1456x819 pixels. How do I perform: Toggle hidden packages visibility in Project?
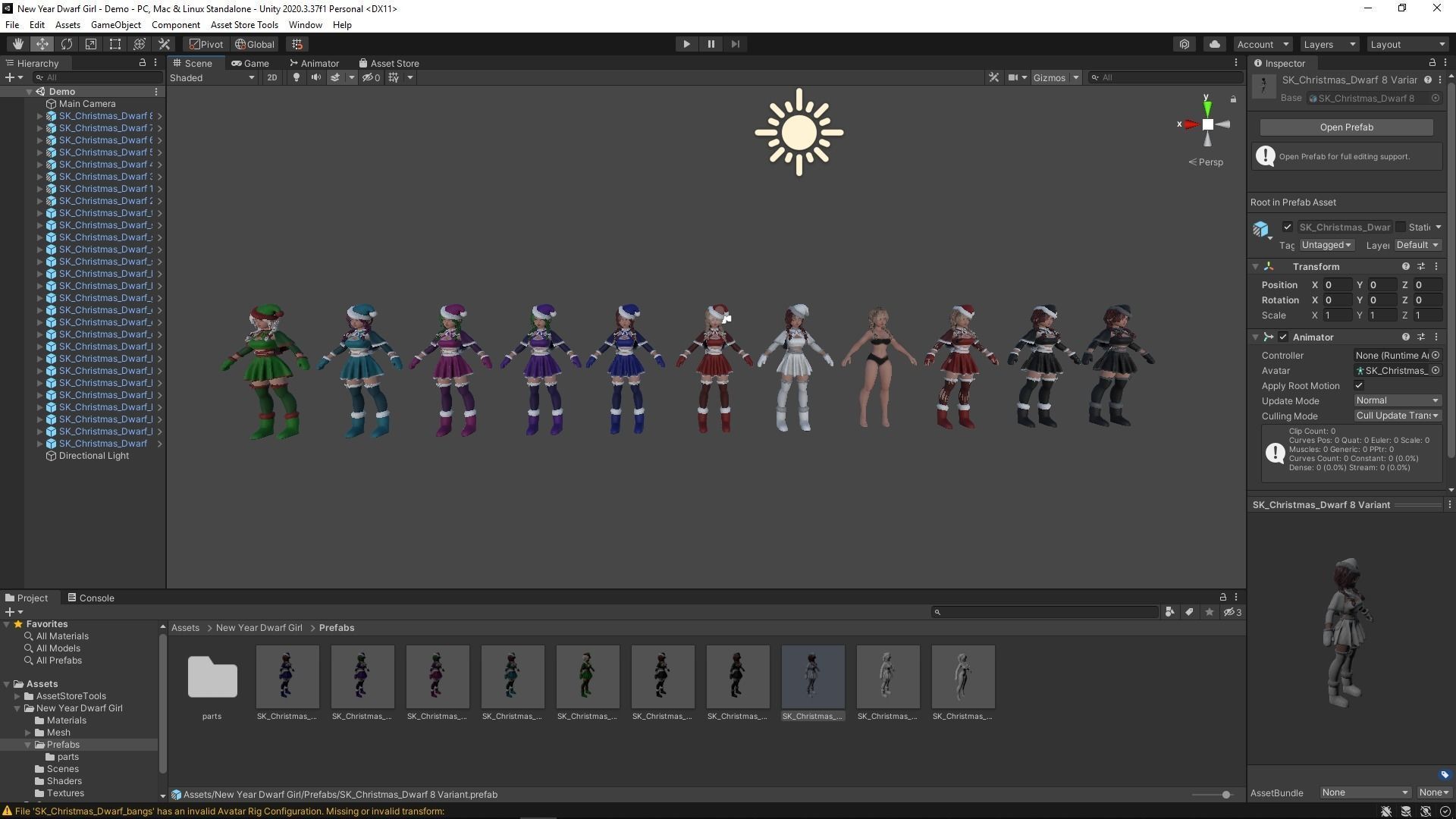[1232, 613]
